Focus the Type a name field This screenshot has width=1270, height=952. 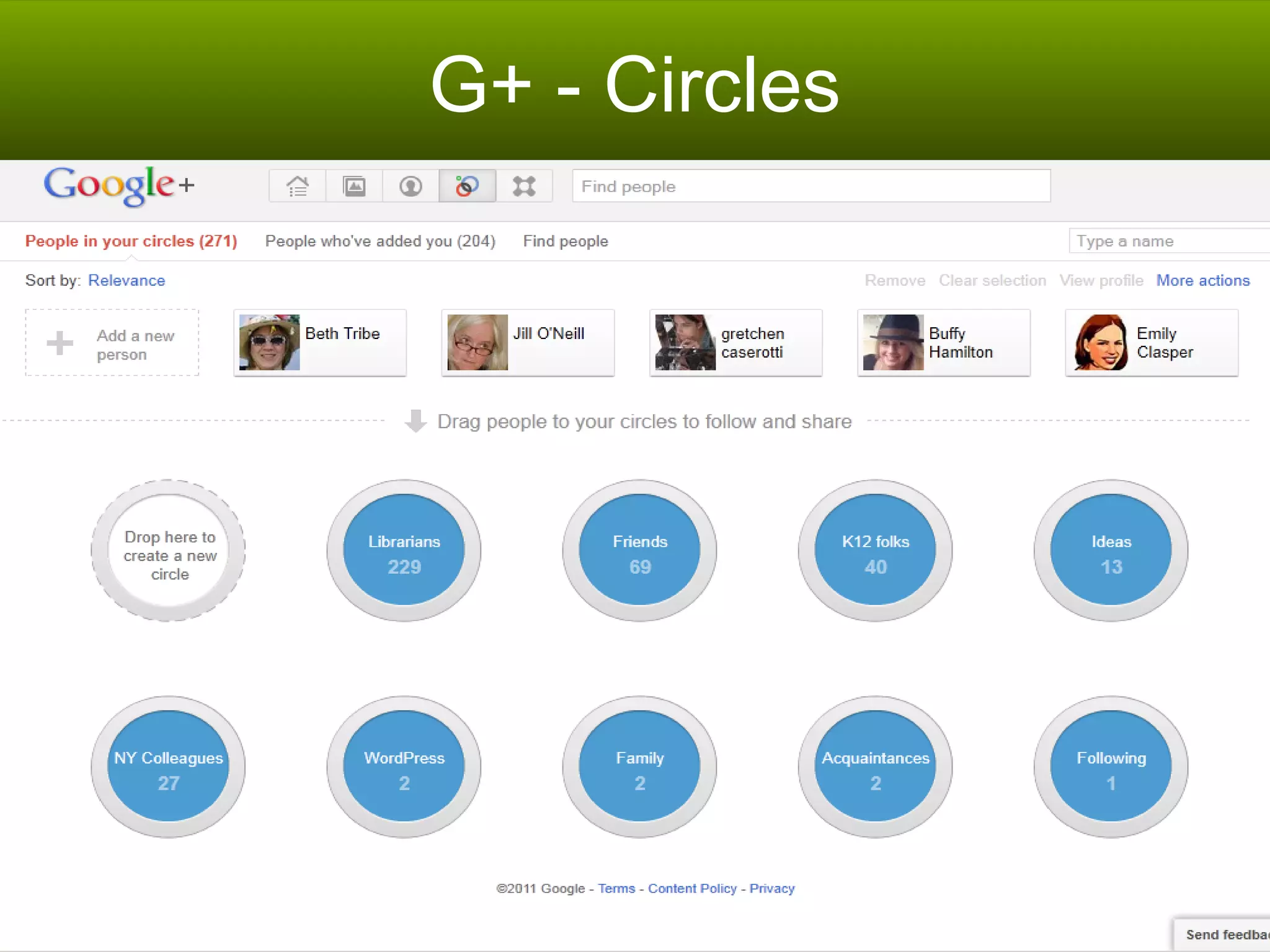point(1169,240)
